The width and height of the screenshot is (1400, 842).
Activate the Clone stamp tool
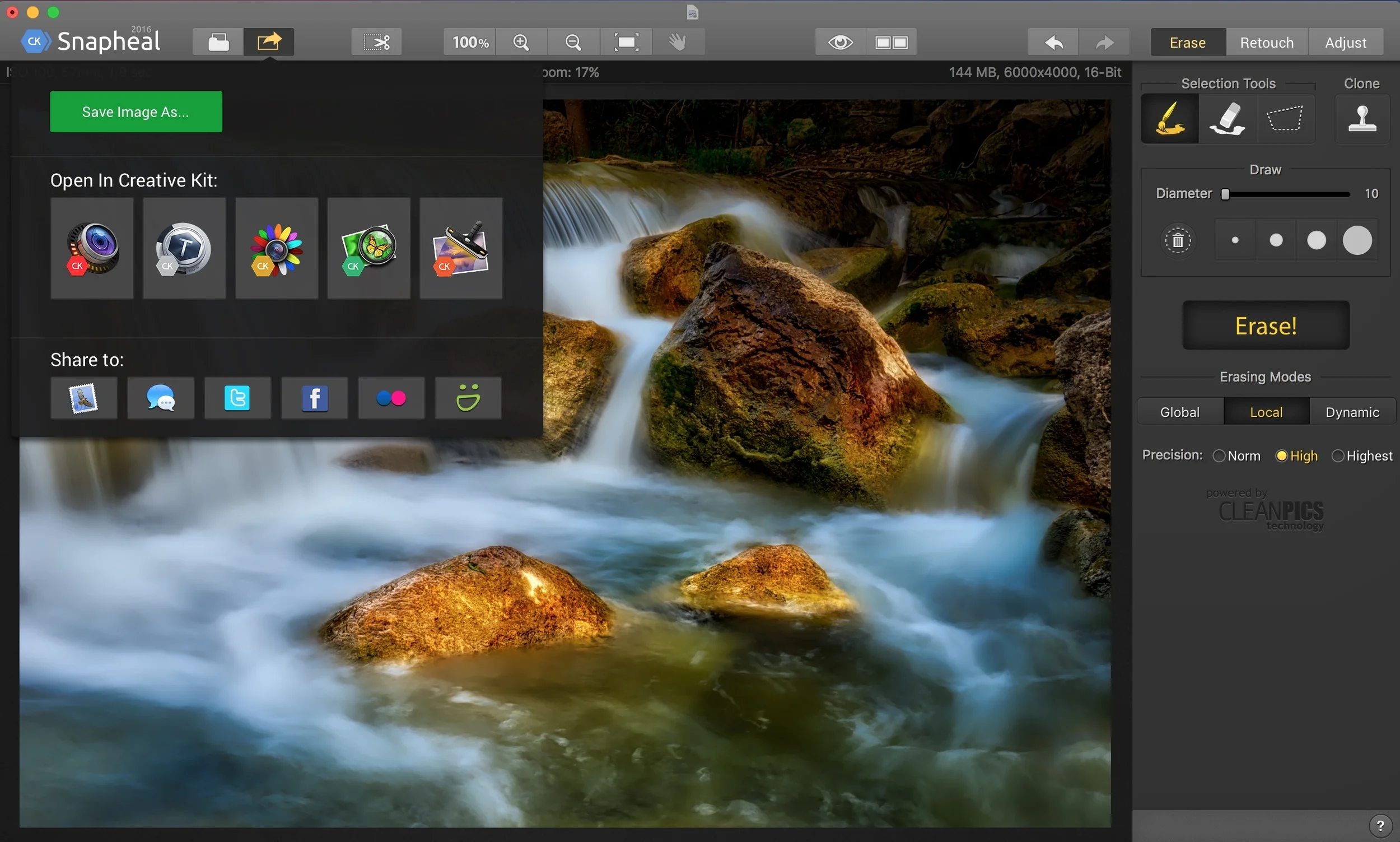click(x=1362, y=119)
